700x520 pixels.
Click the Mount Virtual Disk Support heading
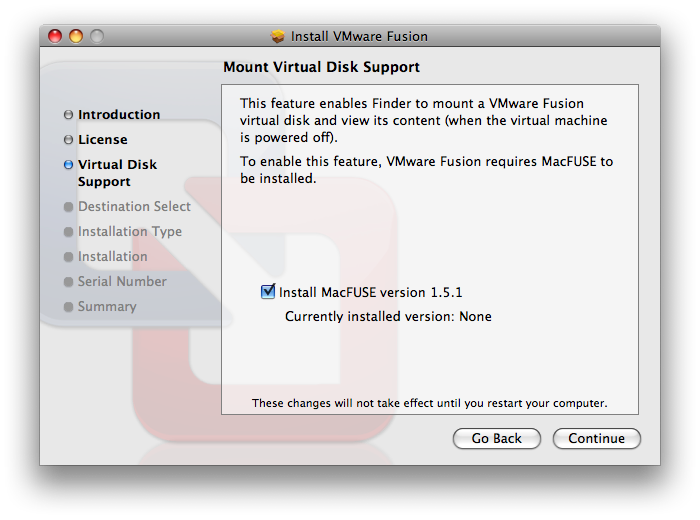pyautogui.click(x=321, y=67)
